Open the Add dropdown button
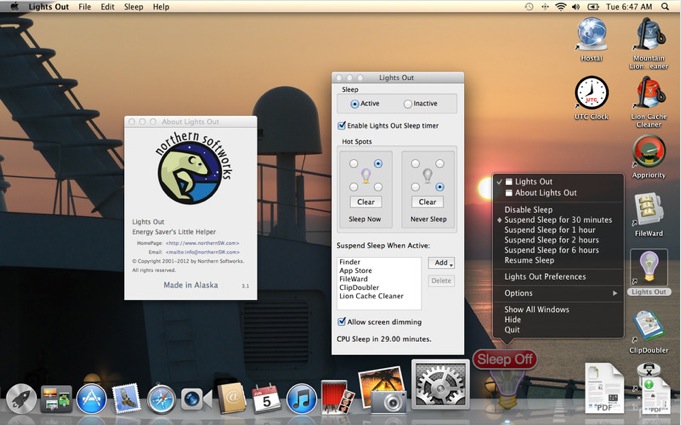 [x=441, y=263]
